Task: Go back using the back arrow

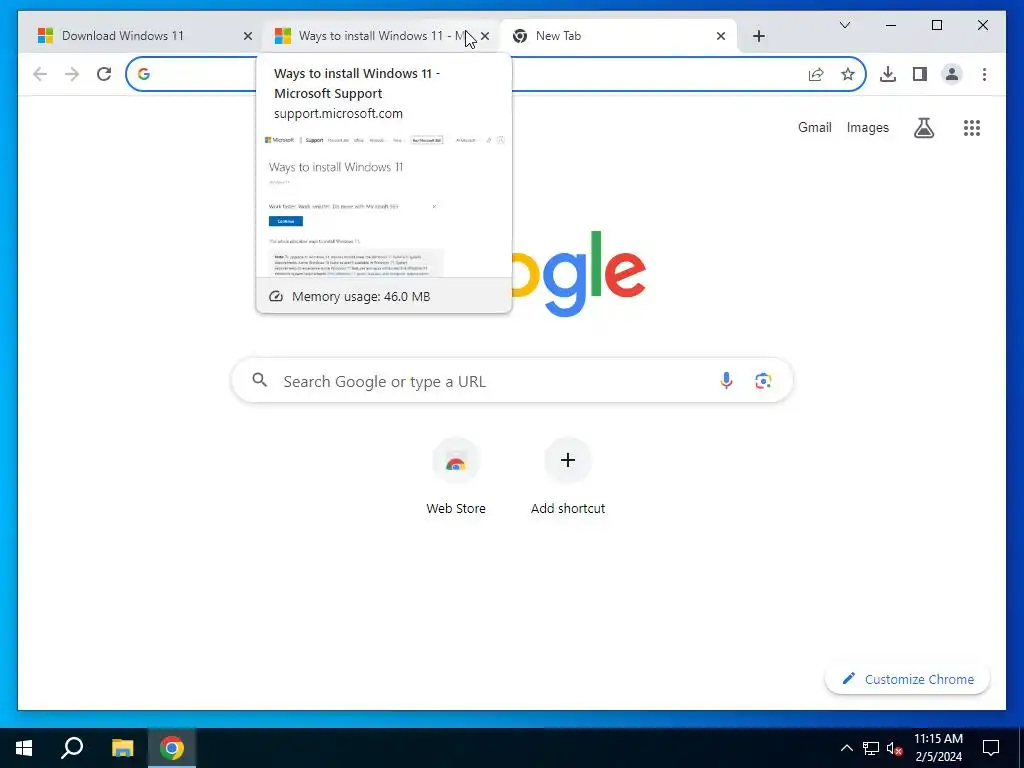Action: click(40, 74)
